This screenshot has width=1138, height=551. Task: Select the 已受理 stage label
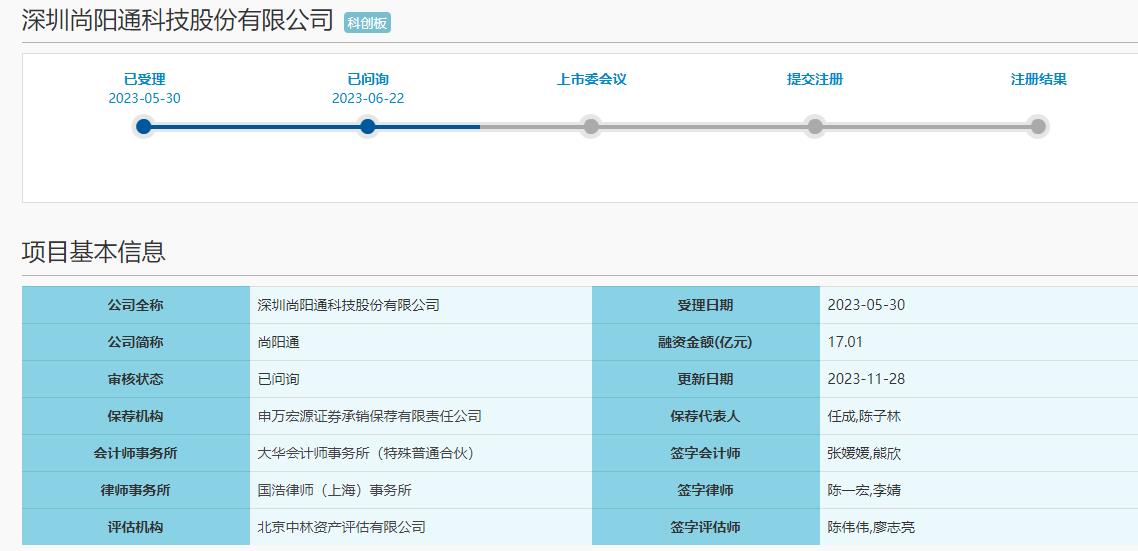pyautogui.click(x=144, y=80)
